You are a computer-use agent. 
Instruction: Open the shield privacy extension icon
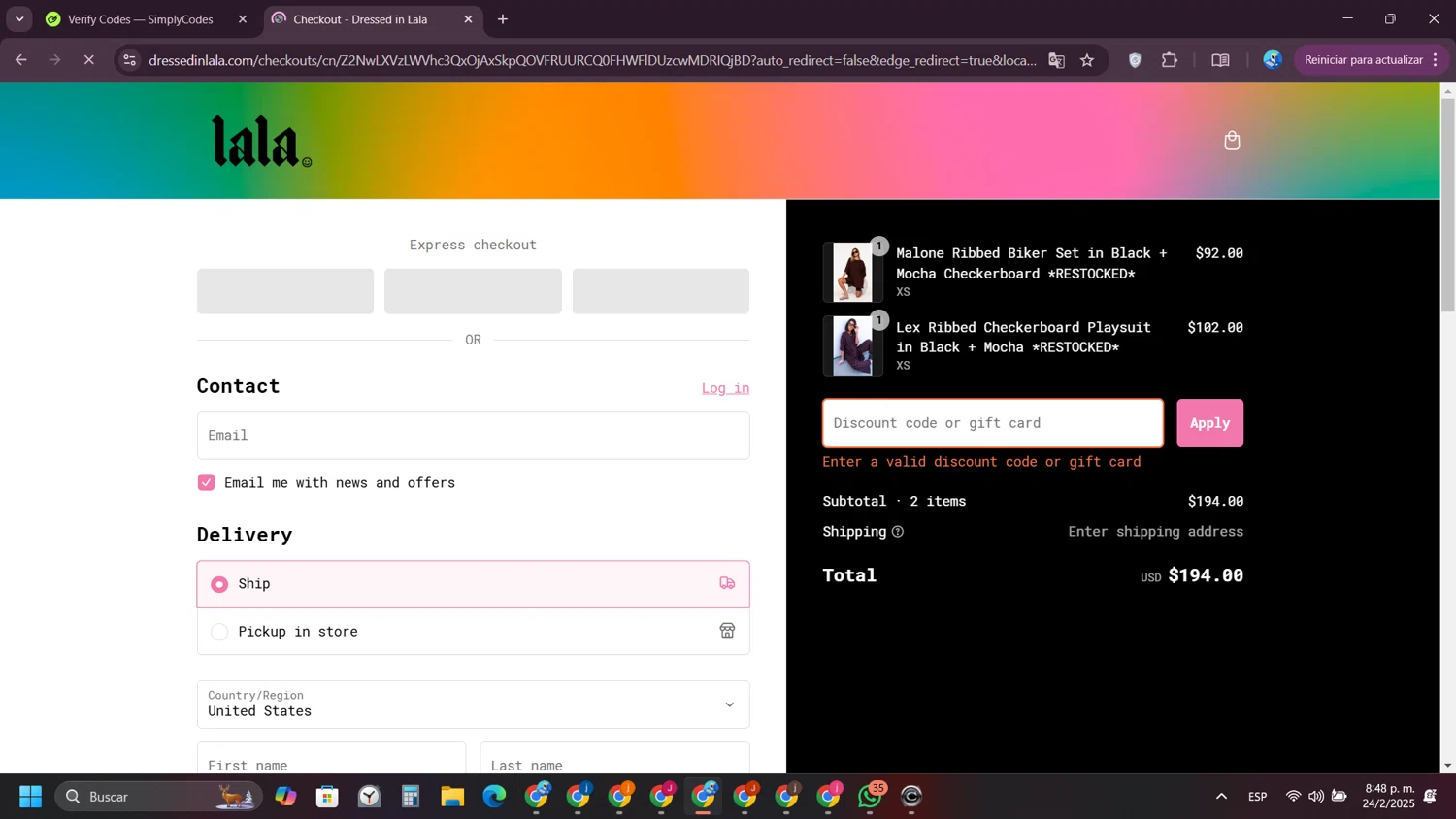(1135, 60)
